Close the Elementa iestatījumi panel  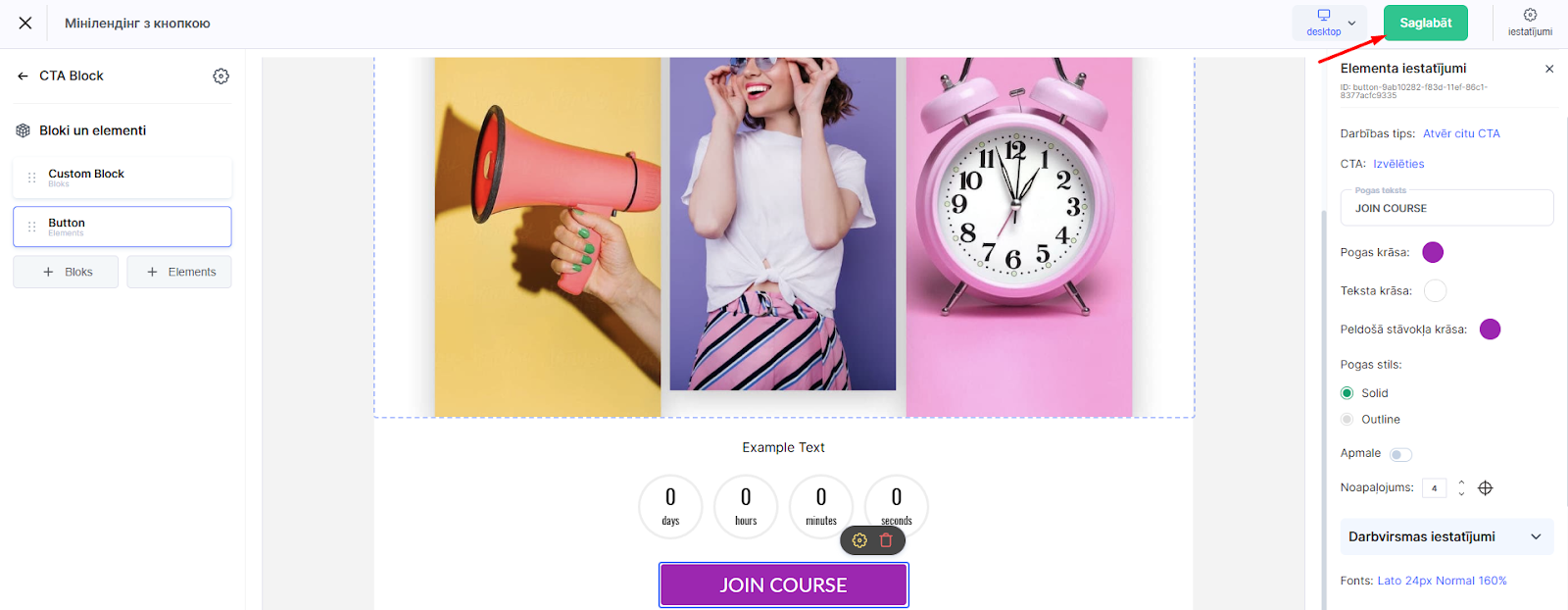[1549, 69]
